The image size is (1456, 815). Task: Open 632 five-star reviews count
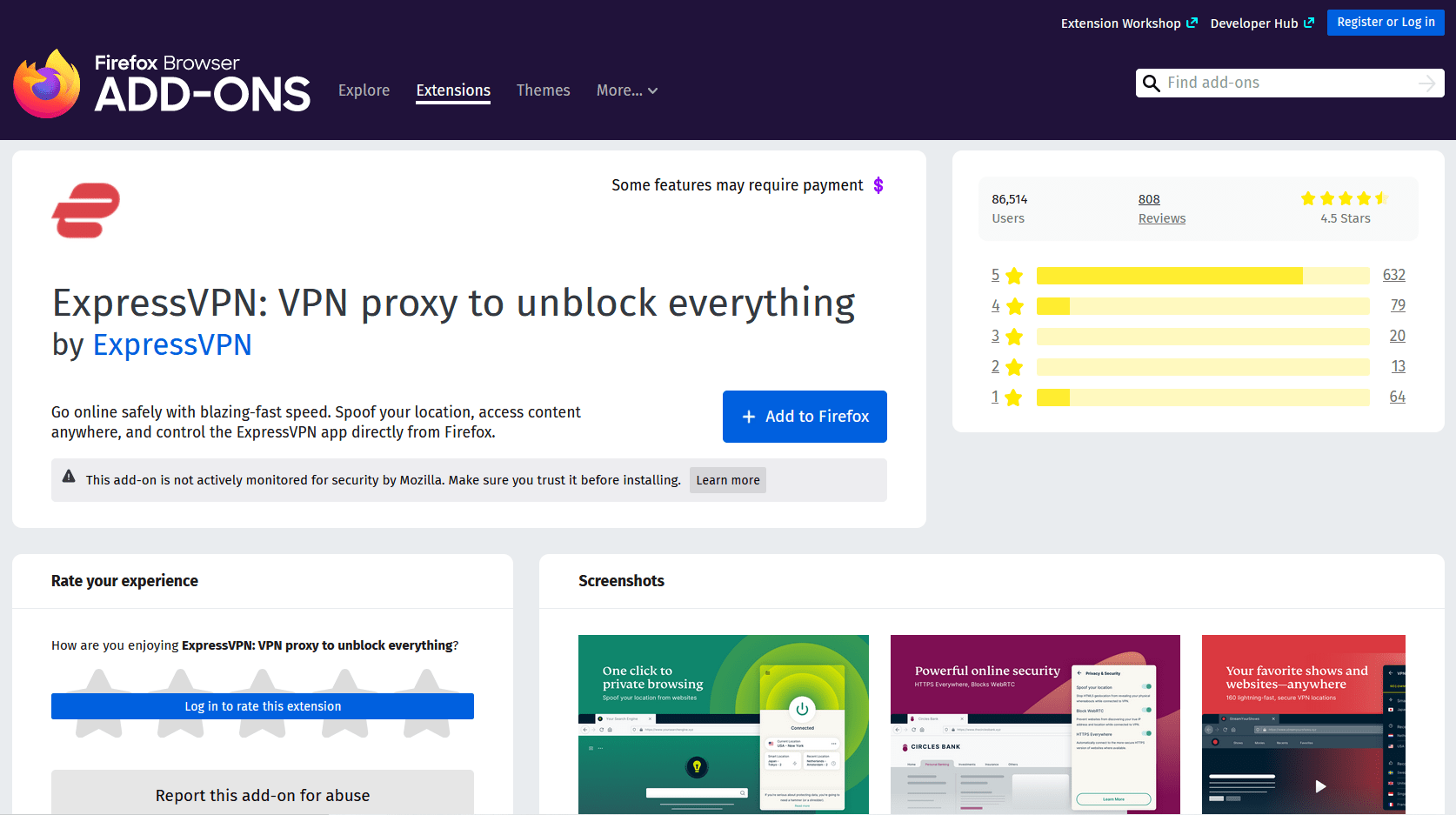tap(1394, 275)
